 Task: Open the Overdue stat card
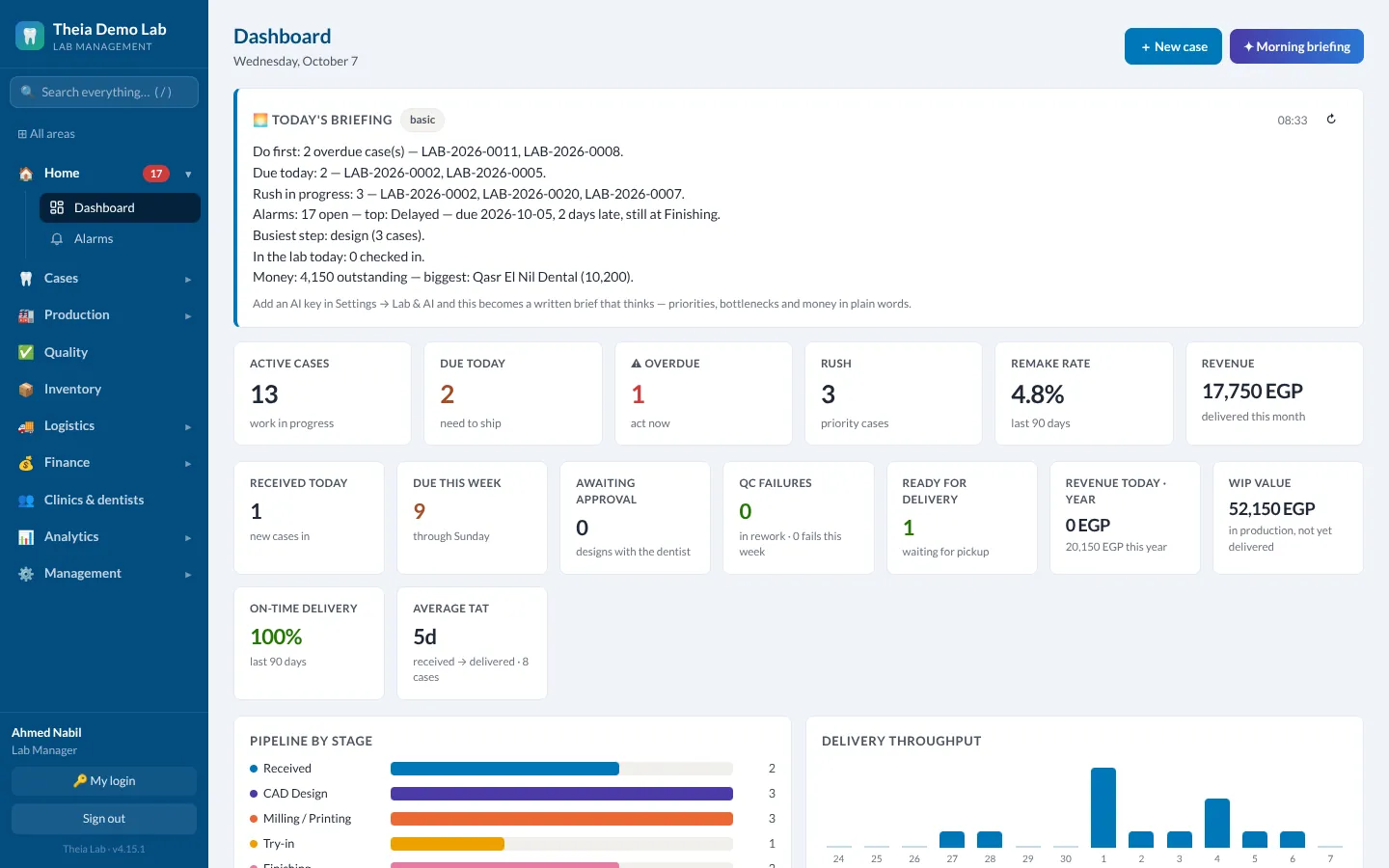[x=704, y=393]
